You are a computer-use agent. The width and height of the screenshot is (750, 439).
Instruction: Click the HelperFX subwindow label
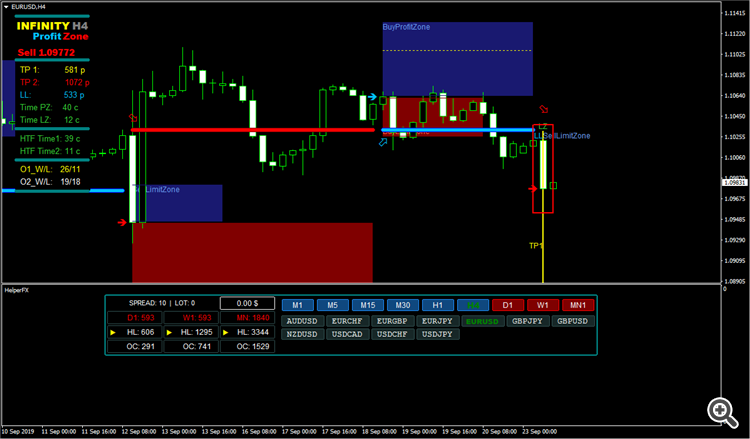pos(17,290)
